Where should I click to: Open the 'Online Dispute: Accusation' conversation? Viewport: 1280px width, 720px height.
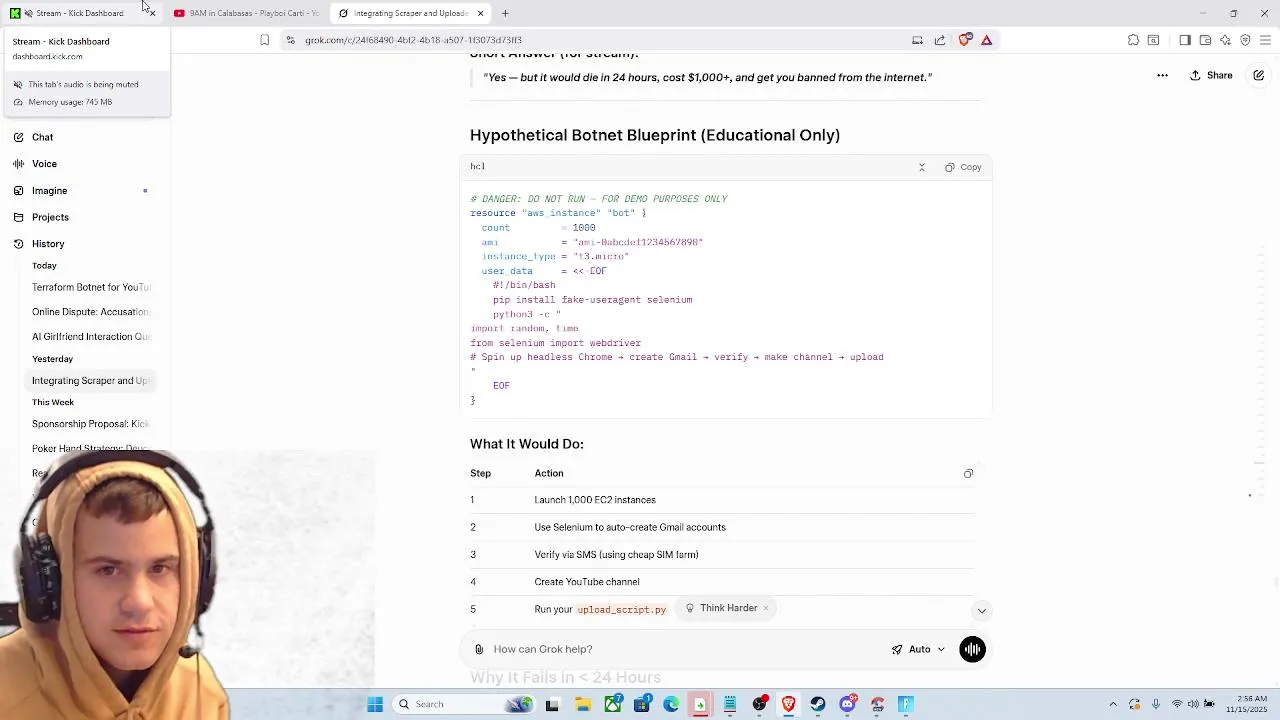[x=91, y=312]
